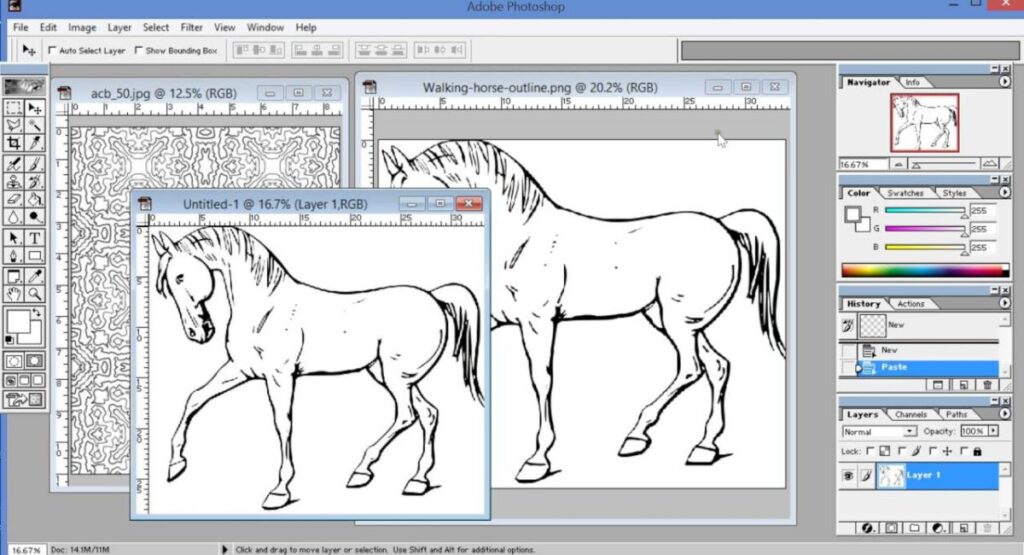The width and height of the screenshot is (1024, 555).
Task: Open the Normal blend mode dropdown
Action: (878, 431)
